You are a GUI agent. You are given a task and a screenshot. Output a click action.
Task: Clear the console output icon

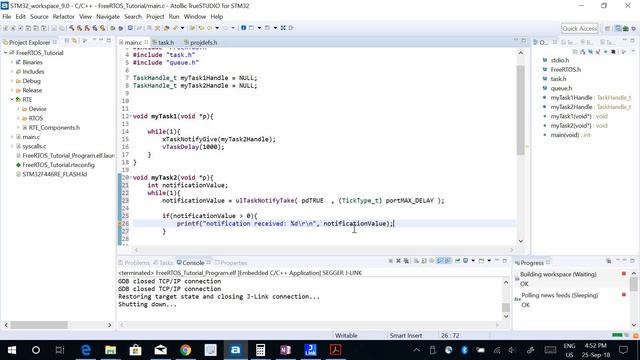tap(416, 261)
